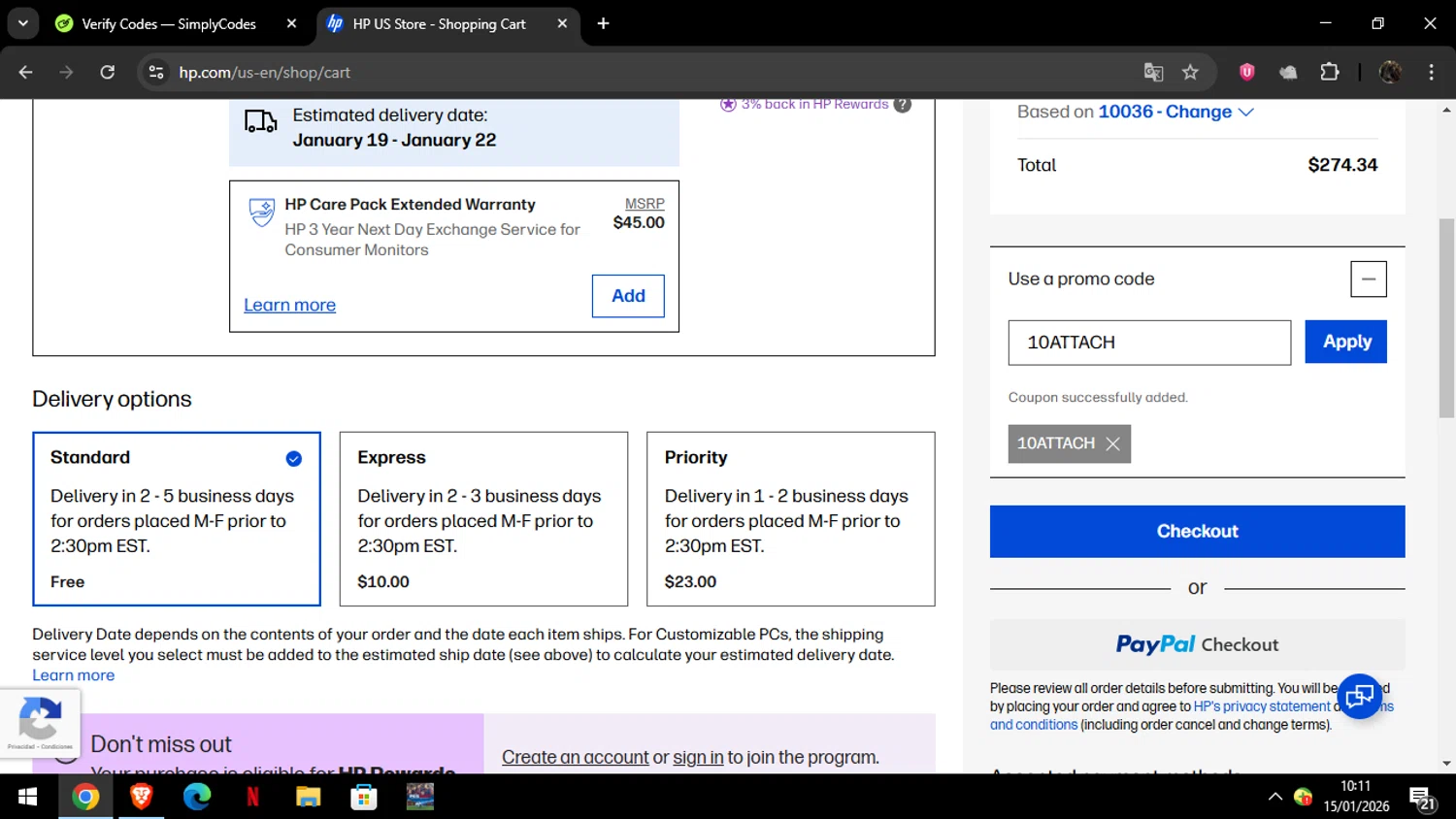This screenshot has width=1456, height=819.
Task: Open the browser extensions puzzle icon
Action: point(1330,72)
